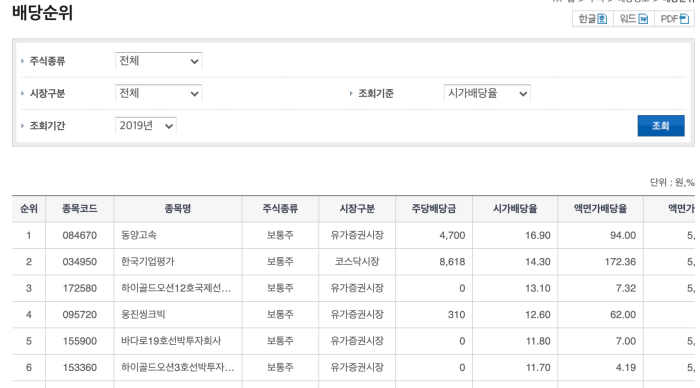Click the 순위 column header
700x388 pixels.
point(29,209)
